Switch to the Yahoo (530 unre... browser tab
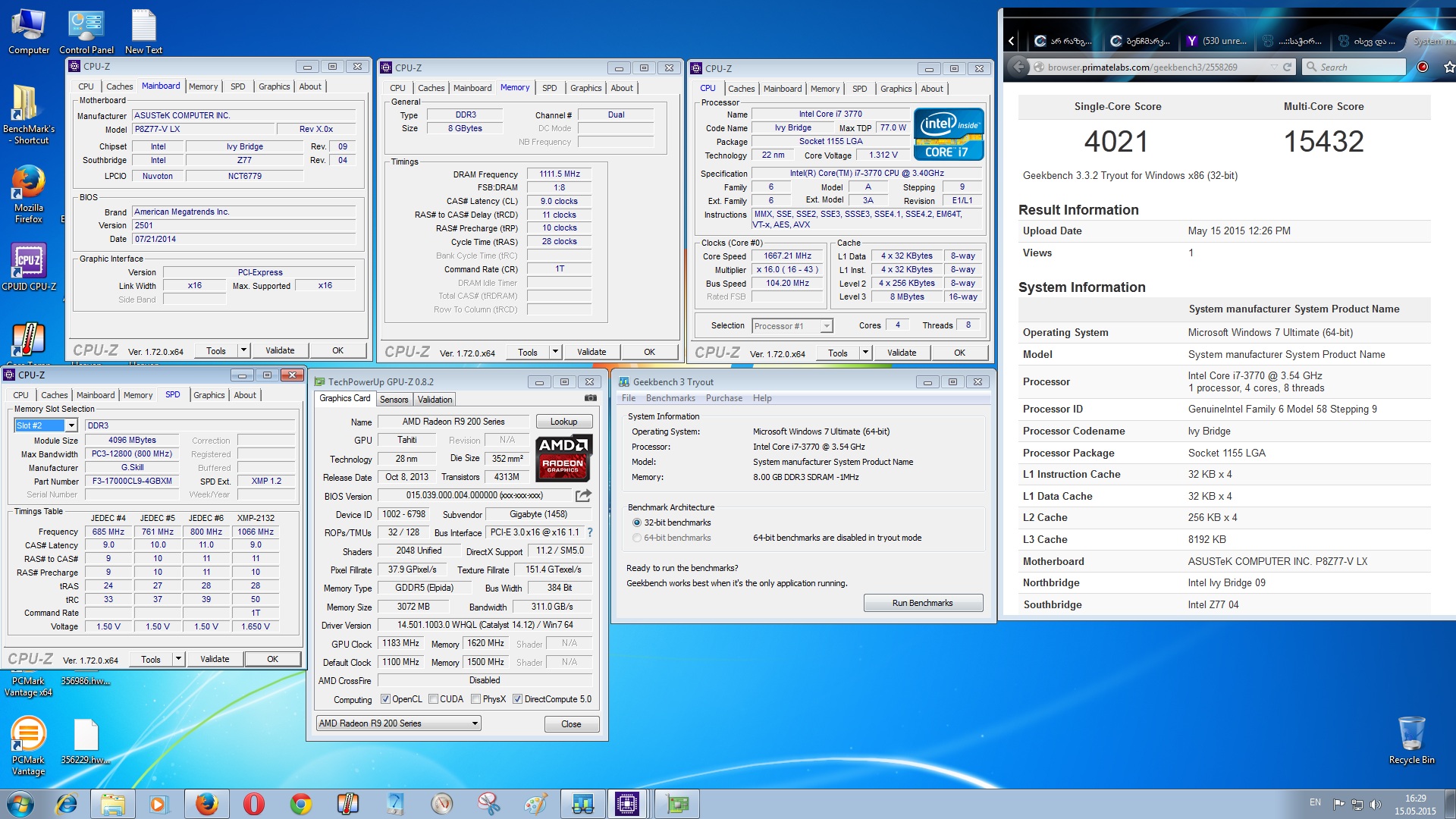This screenshot has height=819, width=1456. tap(1216, 41)
